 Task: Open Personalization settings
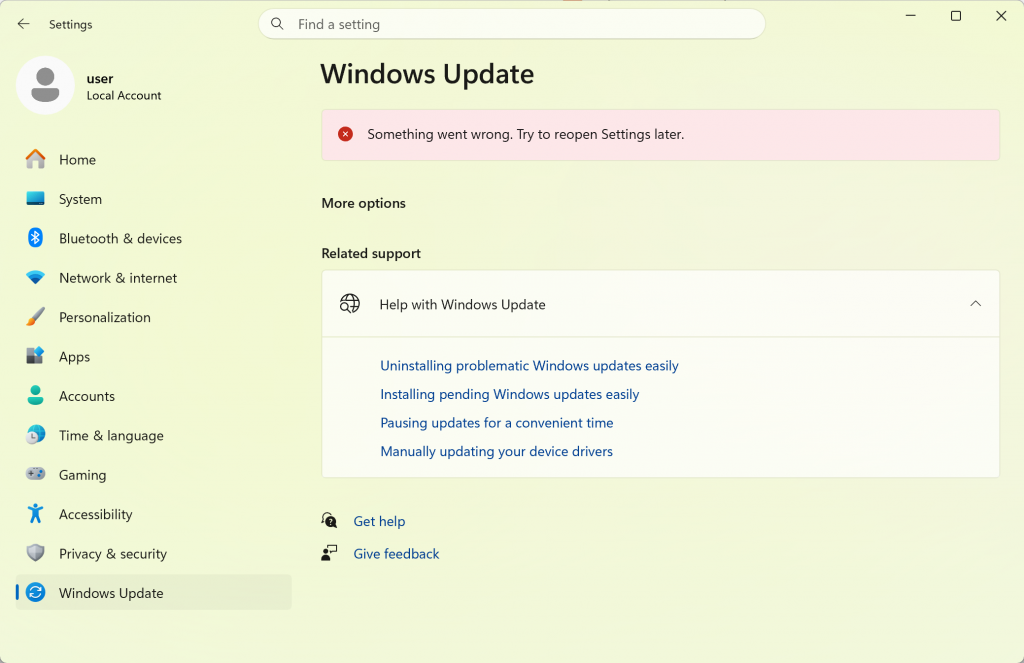pyautogui.click(x=153, y=317)
